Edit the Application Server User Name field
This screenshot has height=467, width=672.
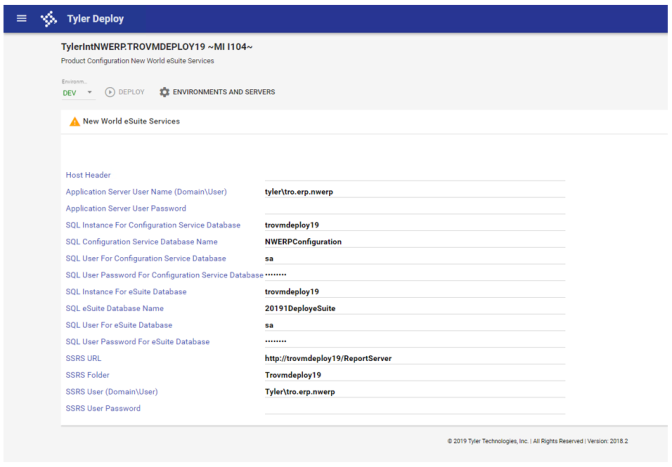click(x=415, y=192)
